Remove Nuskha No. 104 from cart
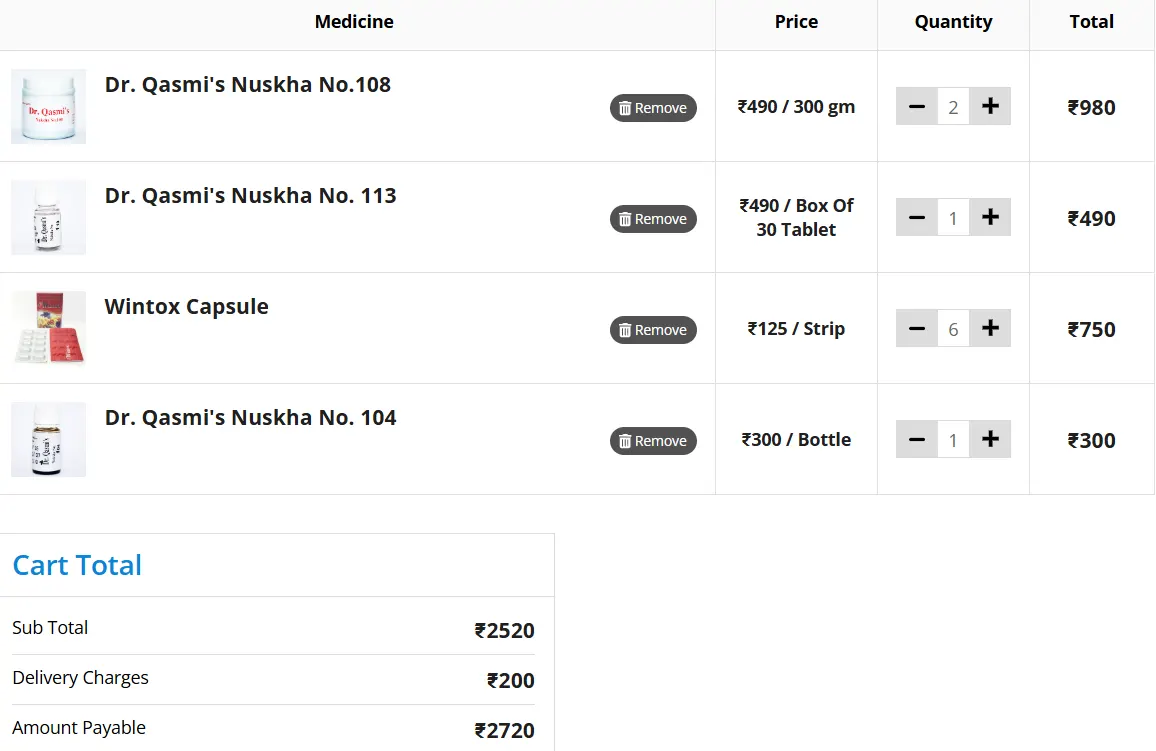The width and height of the screenshot is (1156, 751). 653,441
